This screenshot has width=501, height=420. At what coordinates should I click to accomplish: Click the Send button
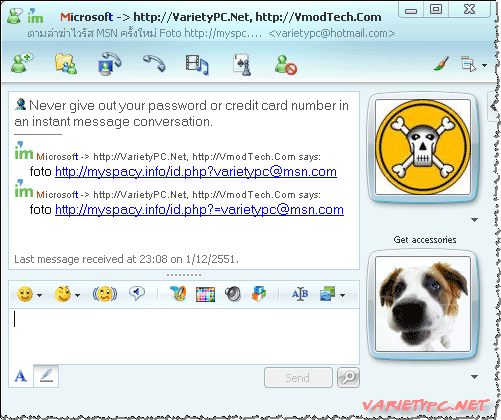tap(298, 378)
